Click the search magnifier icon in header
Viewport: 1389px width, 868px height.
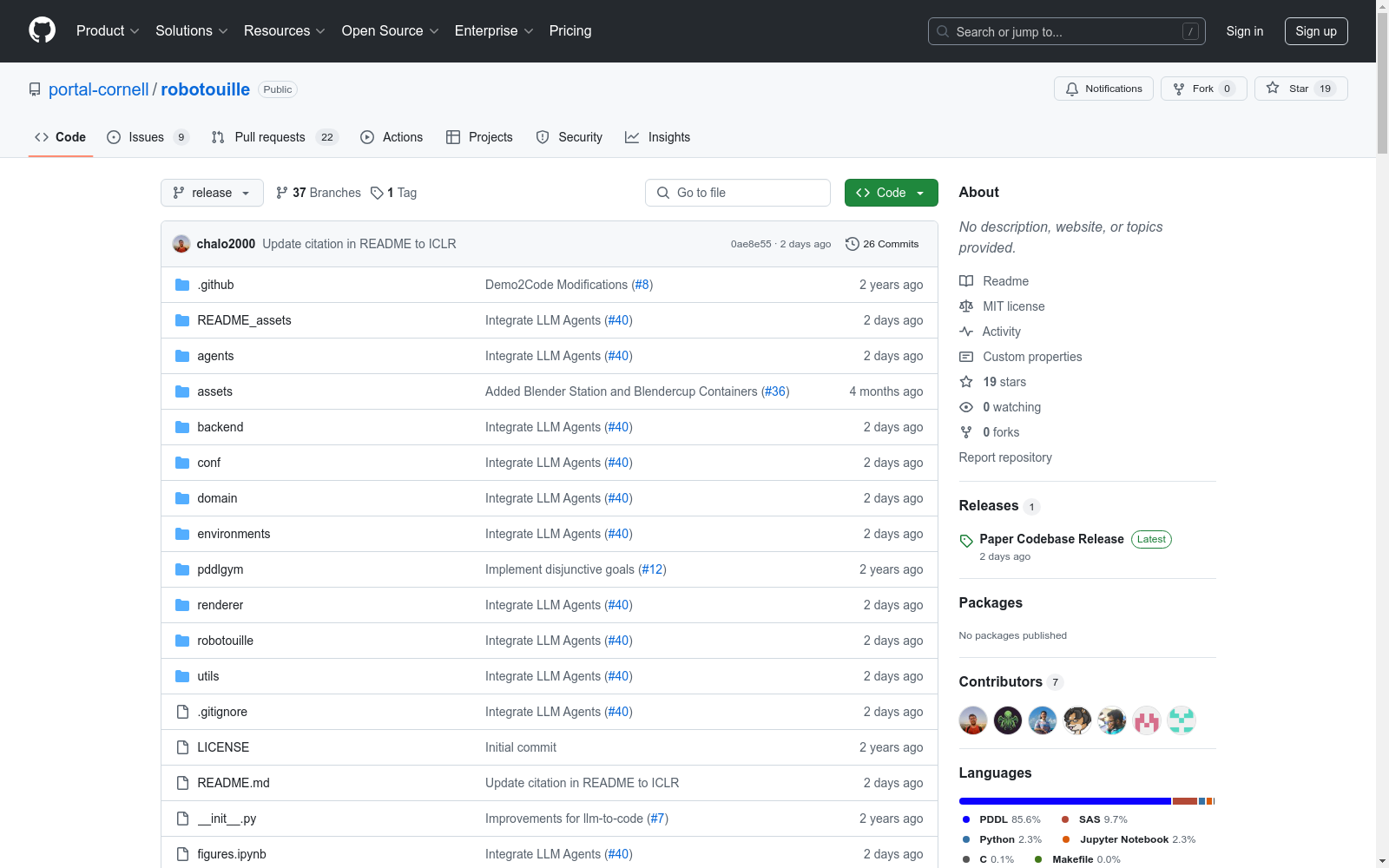tap(943, 31)
